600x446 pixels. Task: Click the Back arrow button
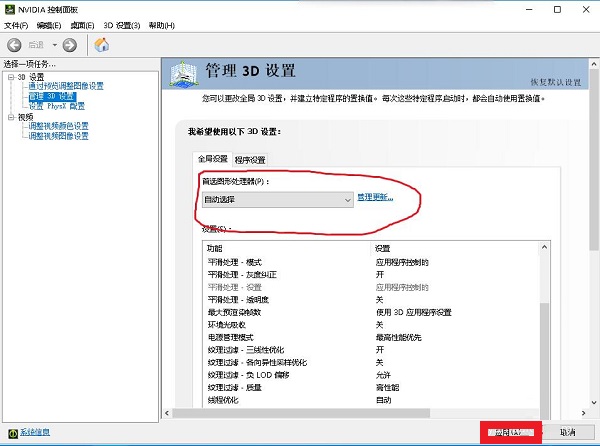point(14,45)
